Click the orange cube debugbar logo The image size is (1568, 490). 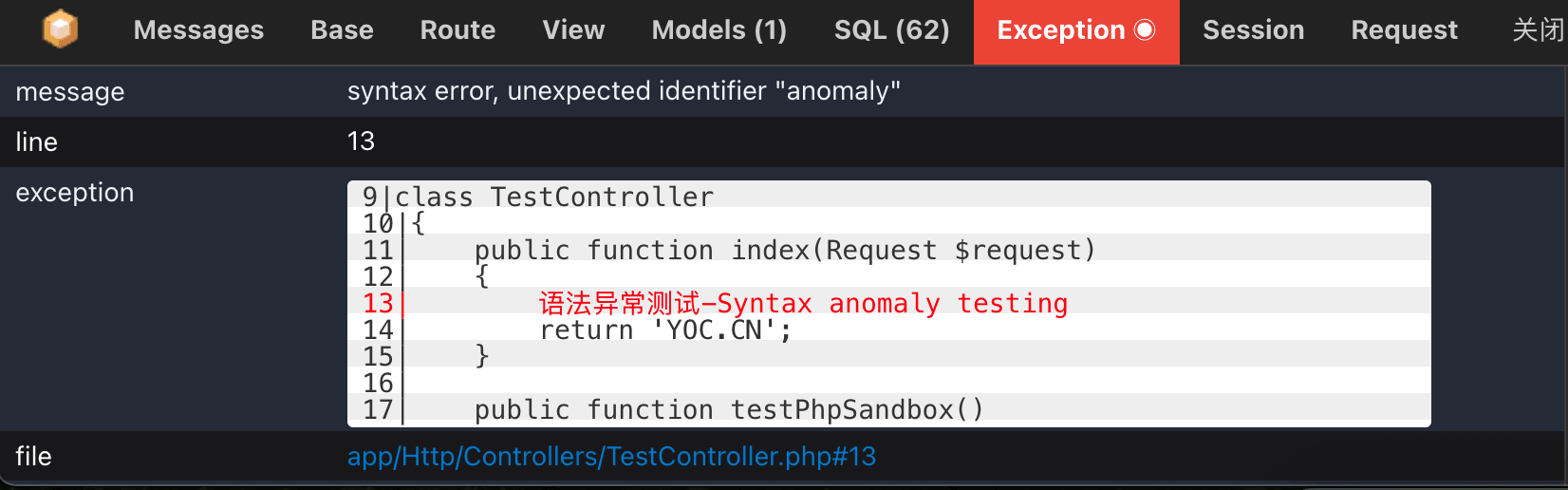(60, 29)
